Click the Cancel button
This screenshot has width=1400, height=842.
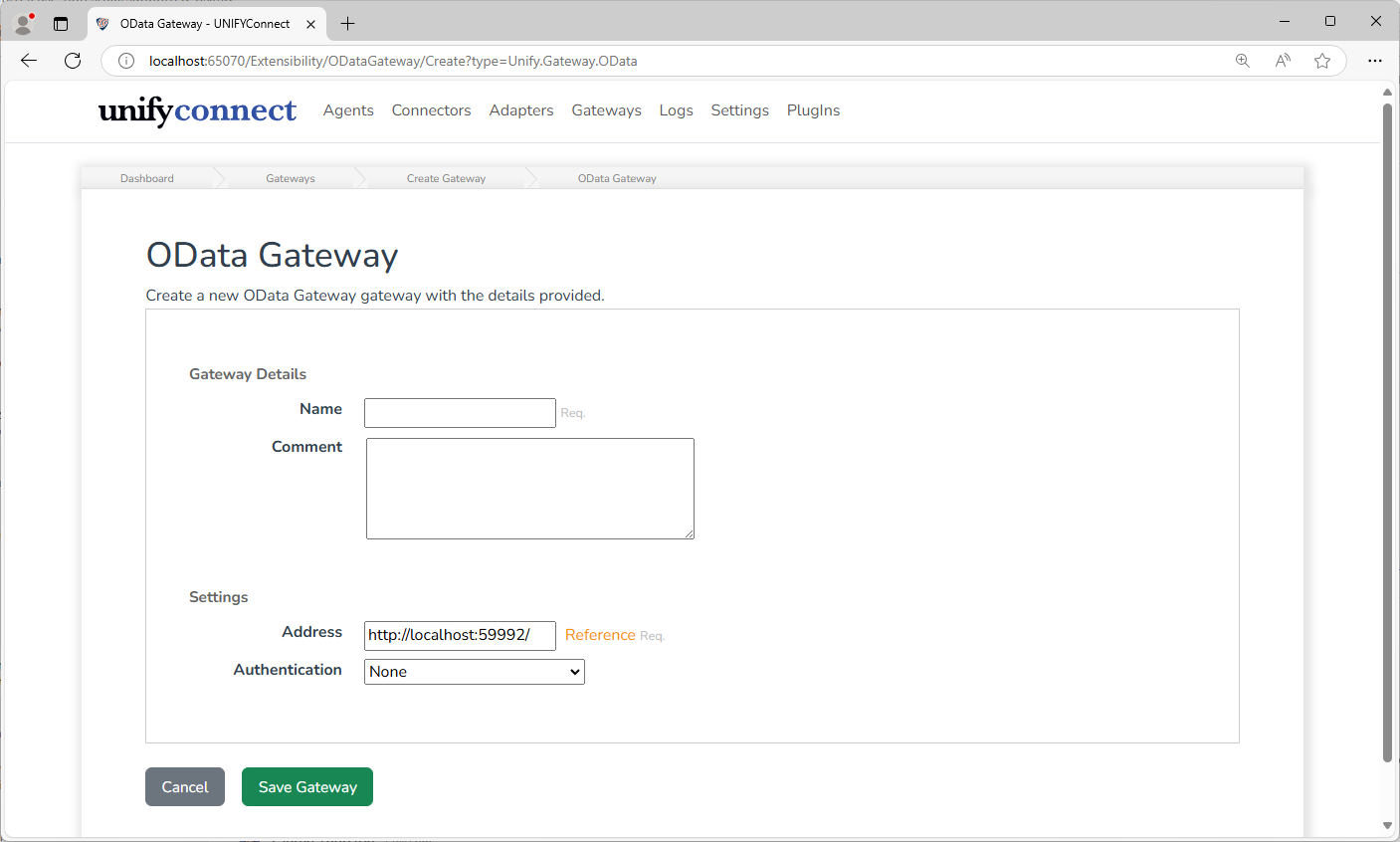point(185,786)
